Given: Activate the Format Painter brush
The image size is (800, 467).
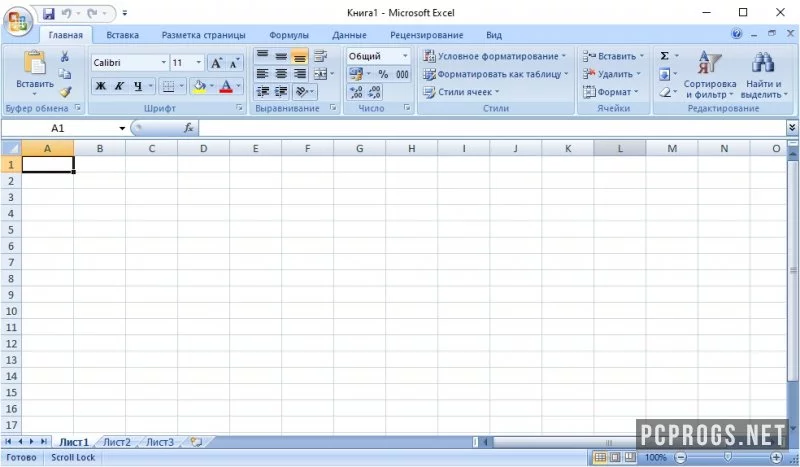Looking at the screenshot, I should 65,92.
